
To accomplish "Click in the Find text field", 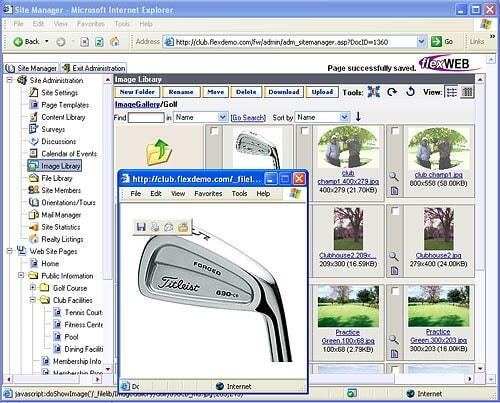I will 146,117.
